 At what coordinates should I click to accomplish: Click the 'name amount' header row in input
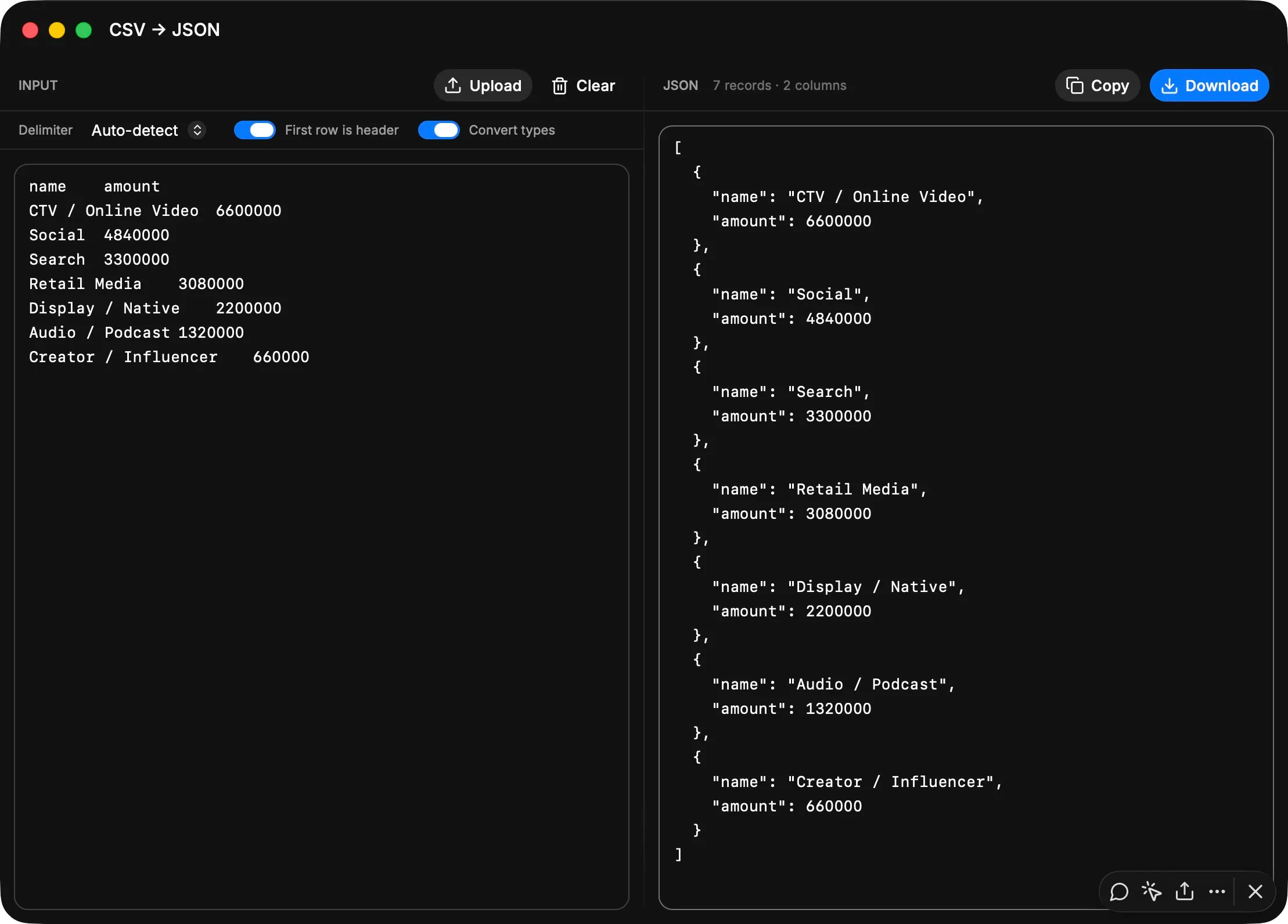(95, 186)
